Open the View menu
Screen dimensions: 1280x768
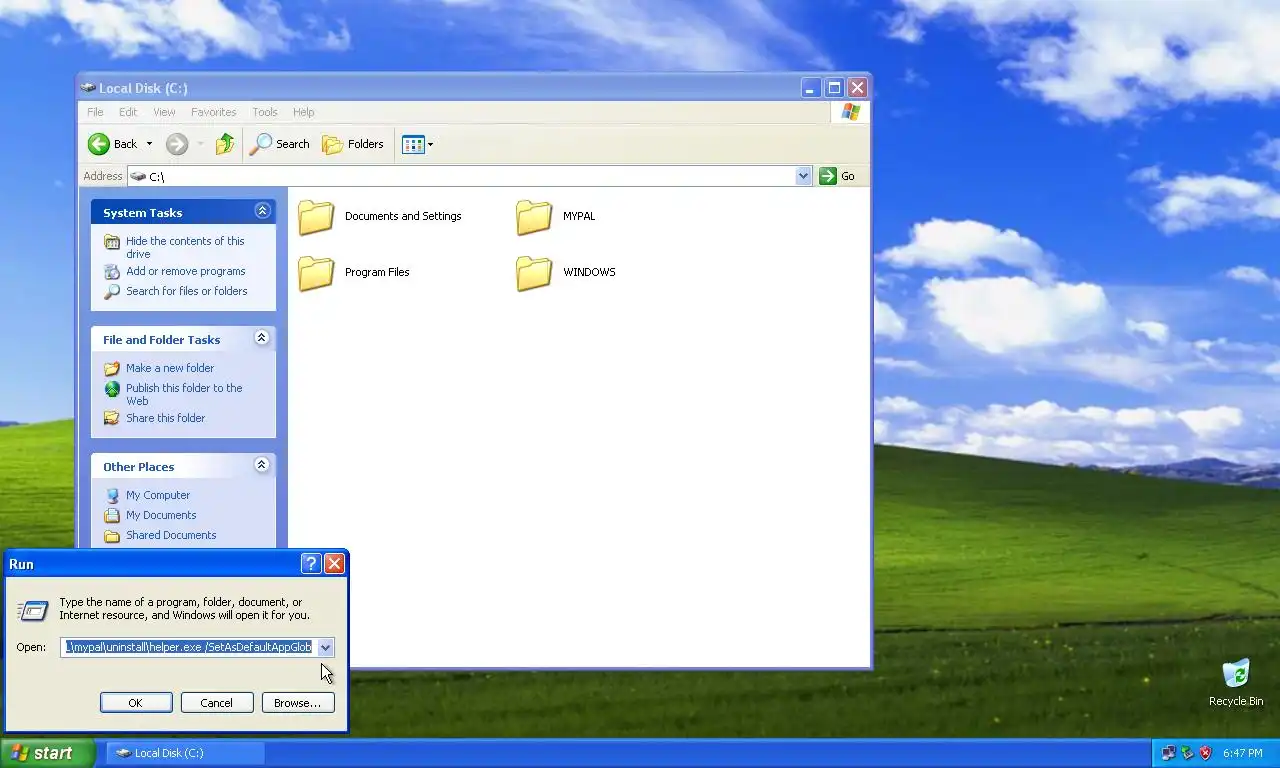tap(164, 112)
